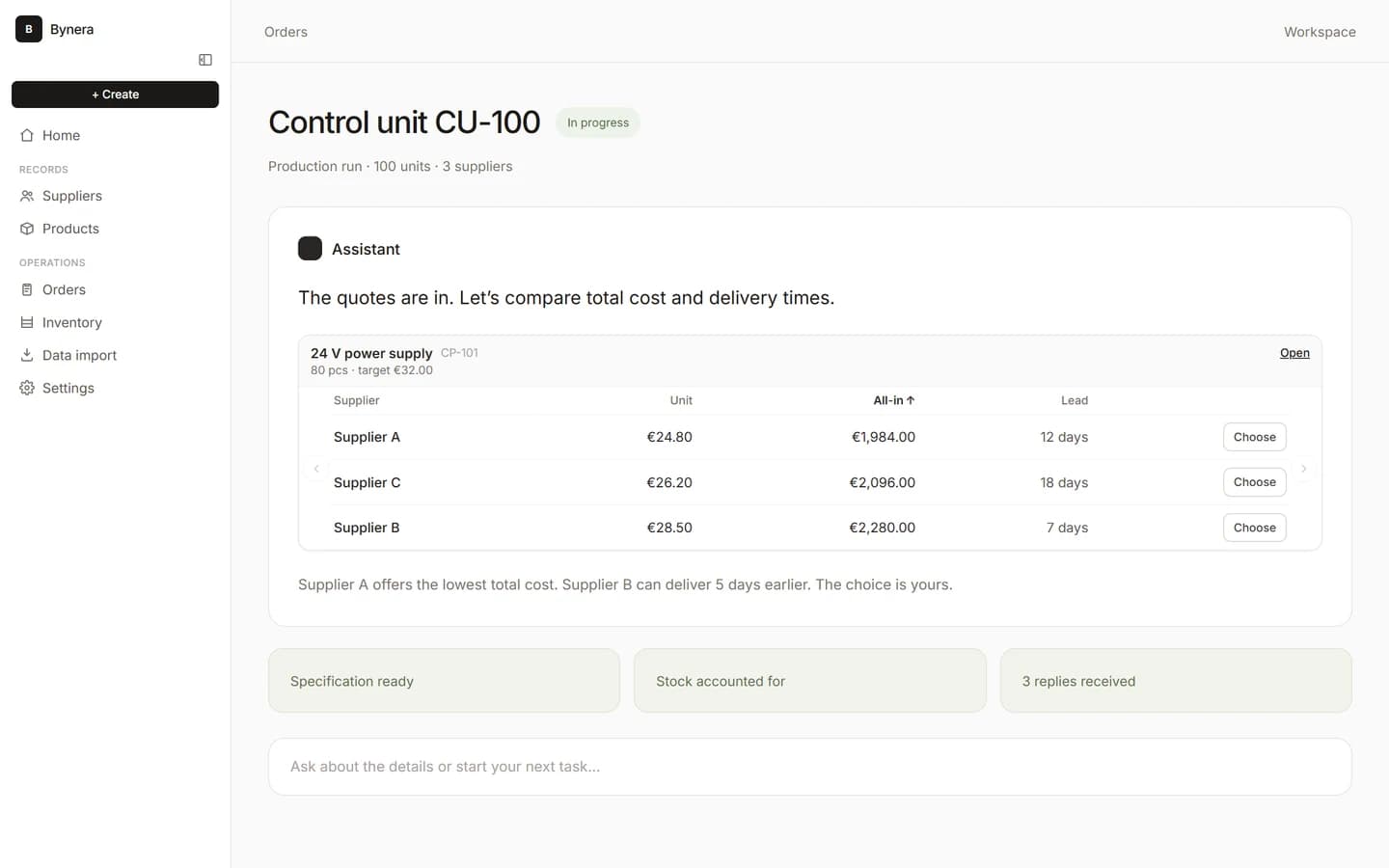Open Settings in the sidebar
Screen dimensions: 1389x868
point(115,388)
